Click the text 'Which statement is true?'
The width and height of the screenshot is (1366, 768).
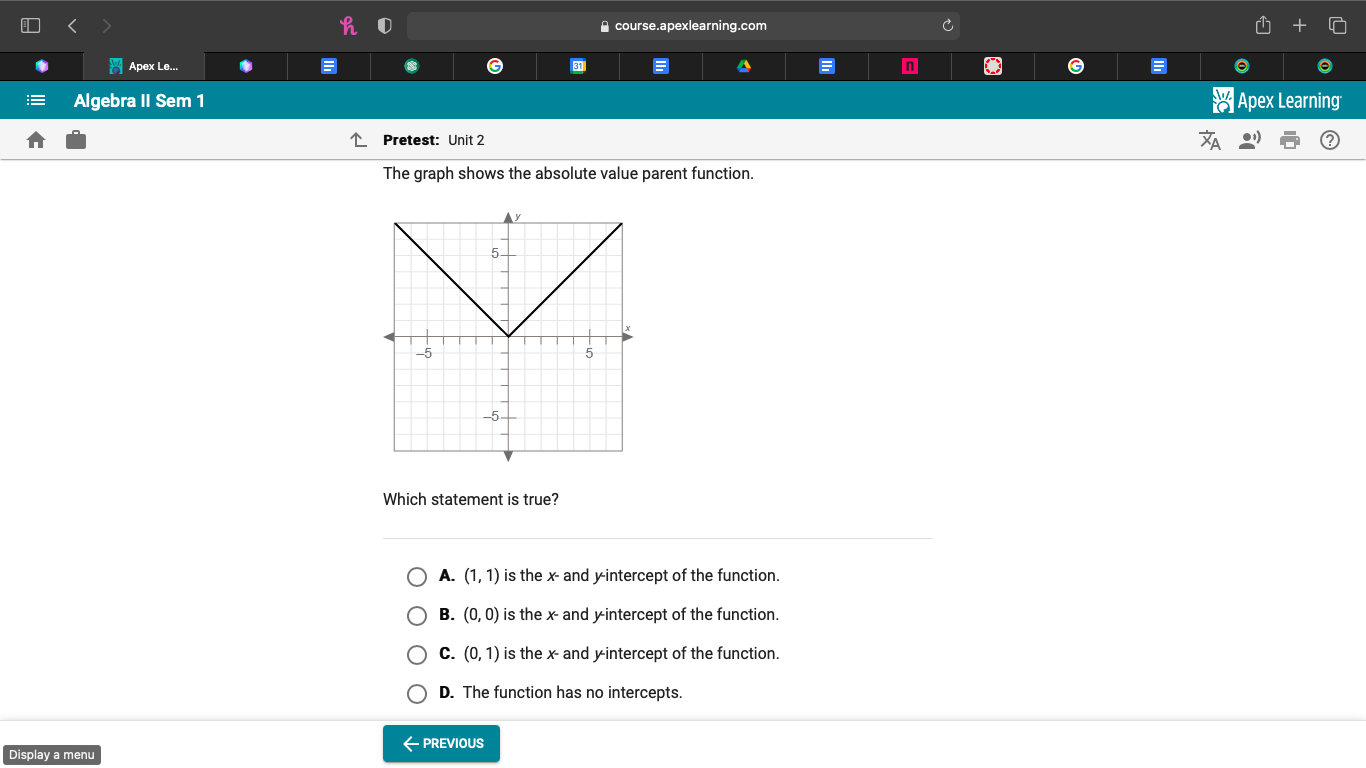pos(471,499)
